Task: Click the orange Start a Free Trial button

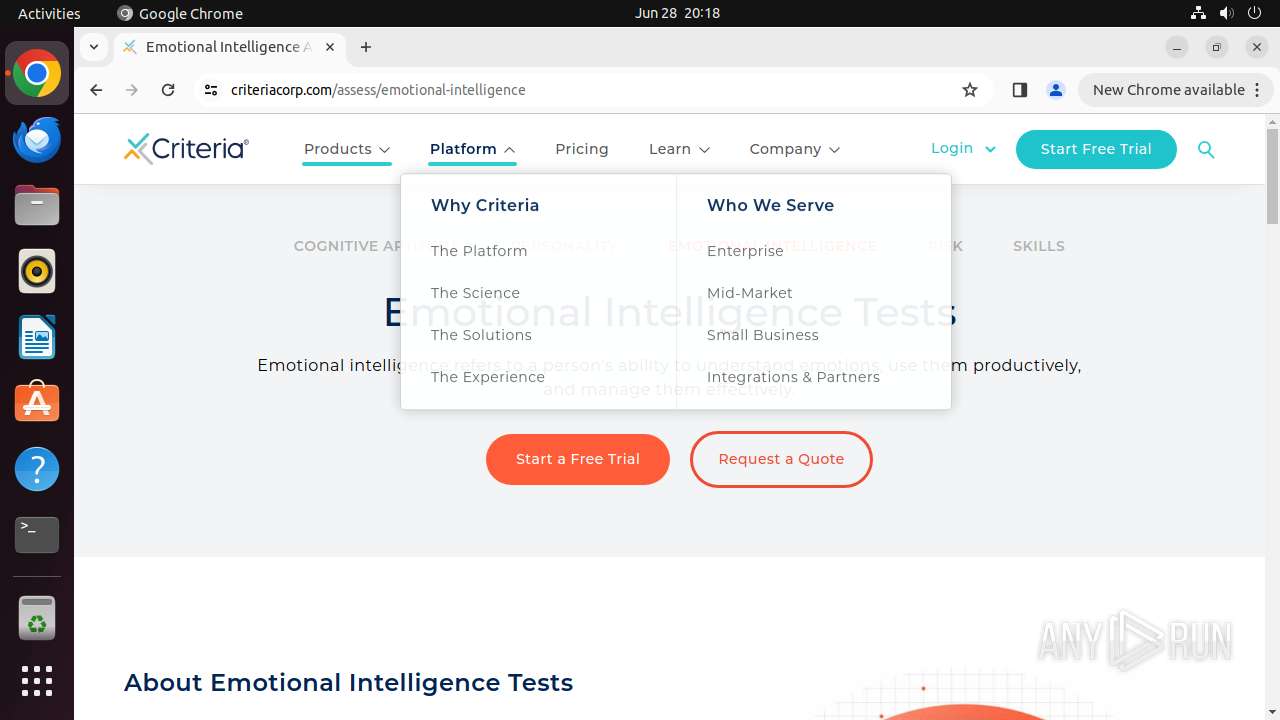Action: coord(578,459)
